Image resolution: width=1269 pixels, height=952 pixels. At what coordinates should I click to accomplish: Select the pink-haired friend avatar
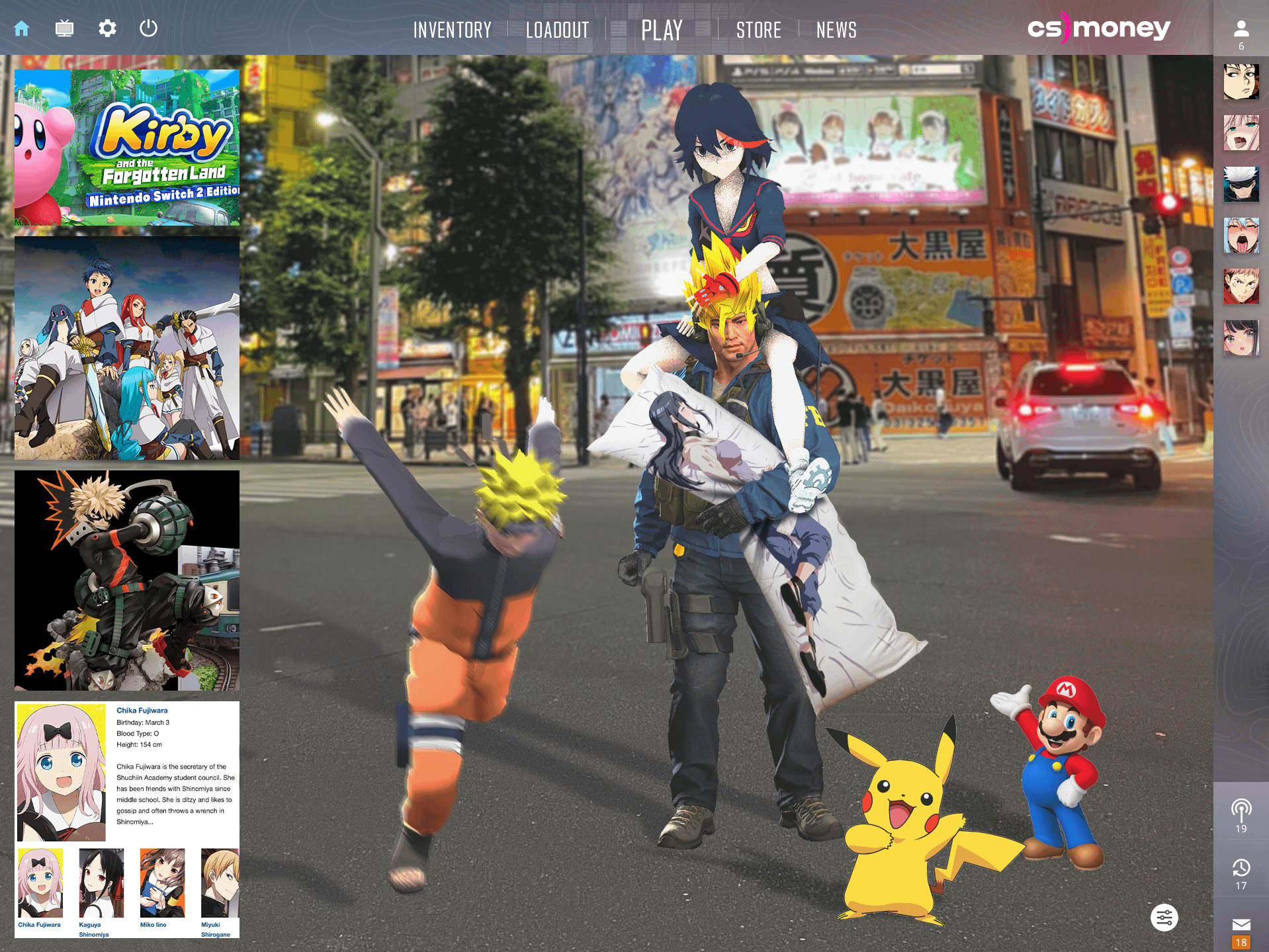1241,132
